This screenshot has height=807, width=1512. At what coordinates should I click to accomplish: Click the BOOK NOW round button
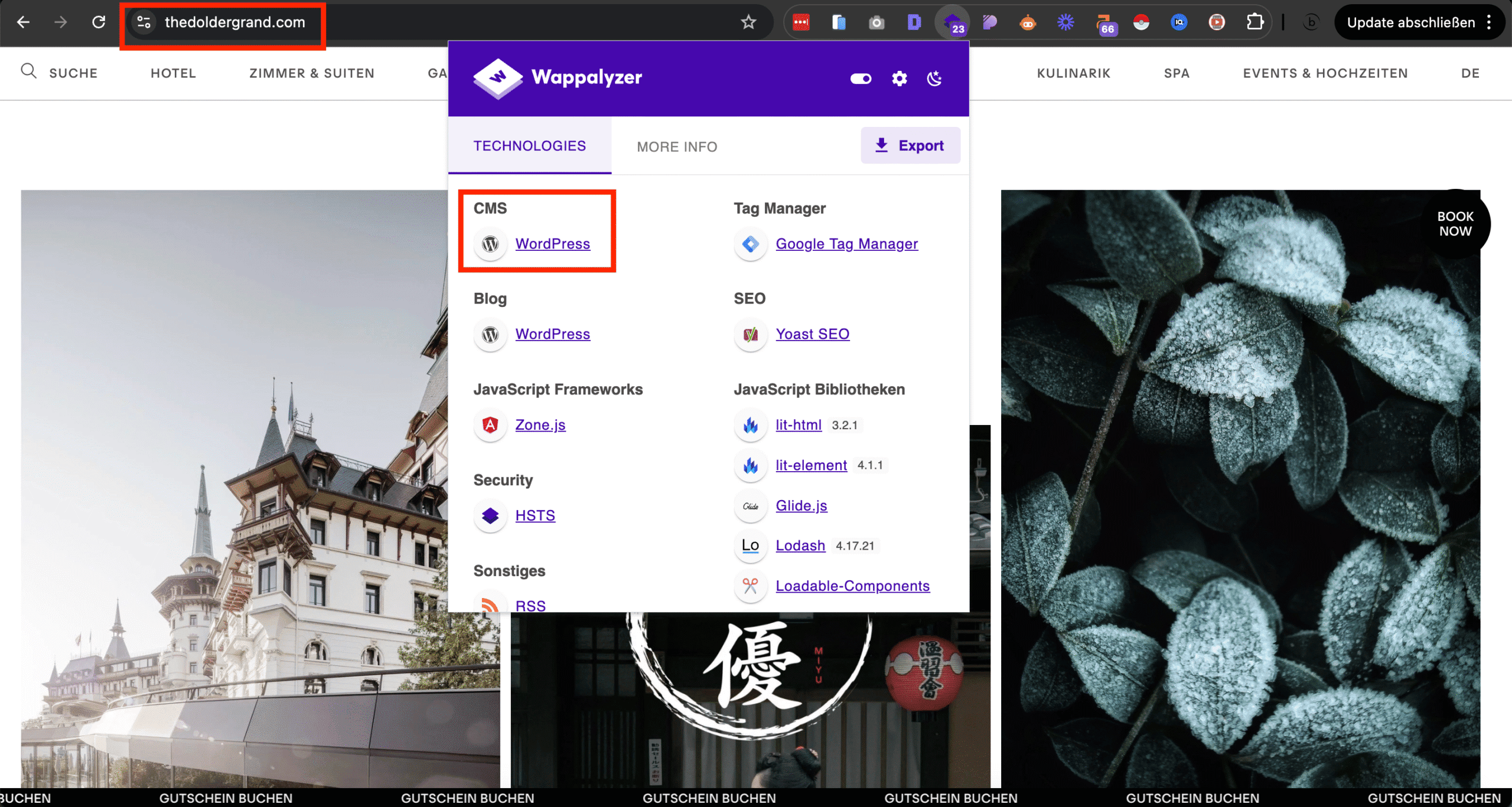[x=1455, y=224]
